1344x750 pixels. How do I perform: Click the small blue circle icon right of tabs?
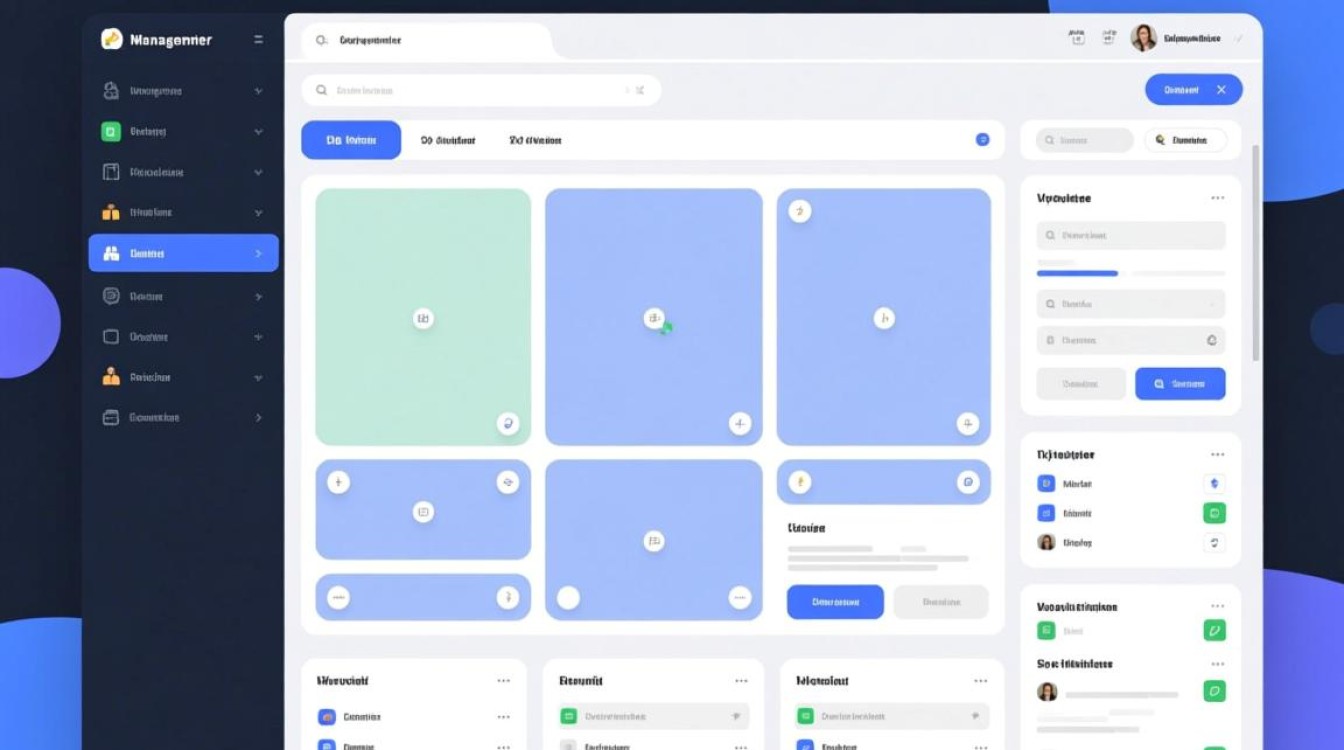tap(982, 140)
